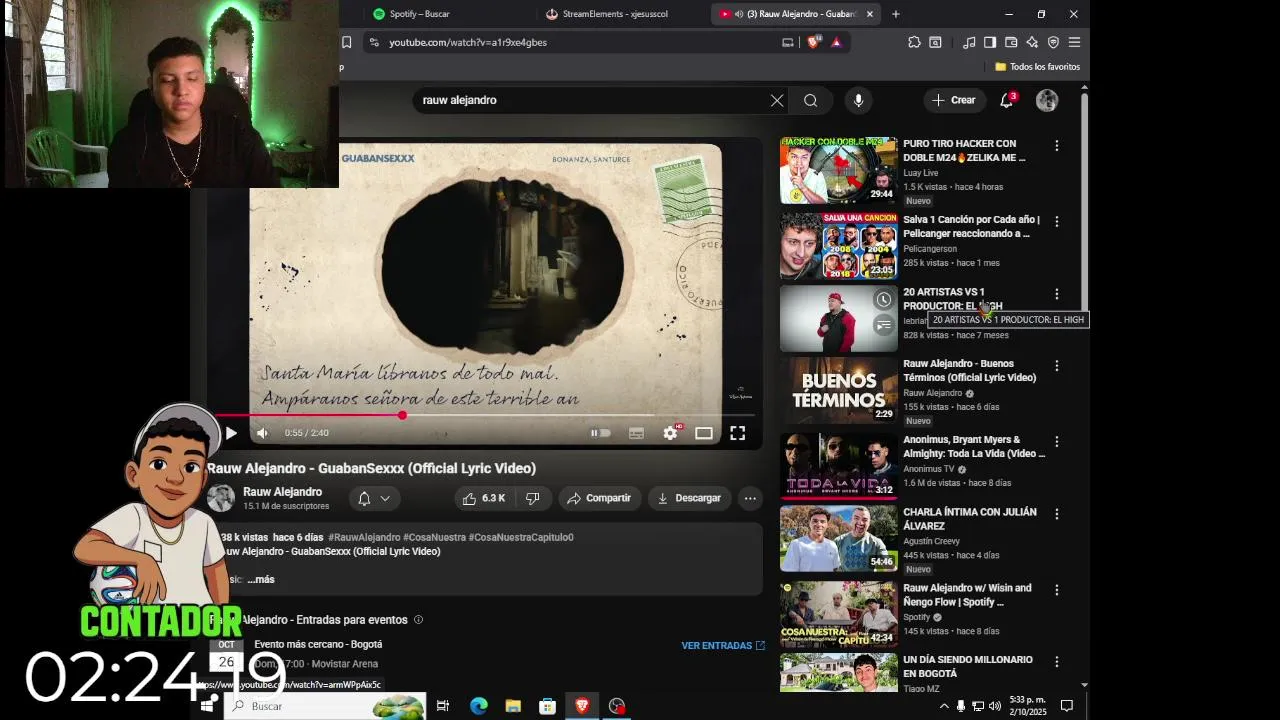Click the Windows taskbar Buscar search box
Viewport: 1280px width, 720px height.
point(325,706)
